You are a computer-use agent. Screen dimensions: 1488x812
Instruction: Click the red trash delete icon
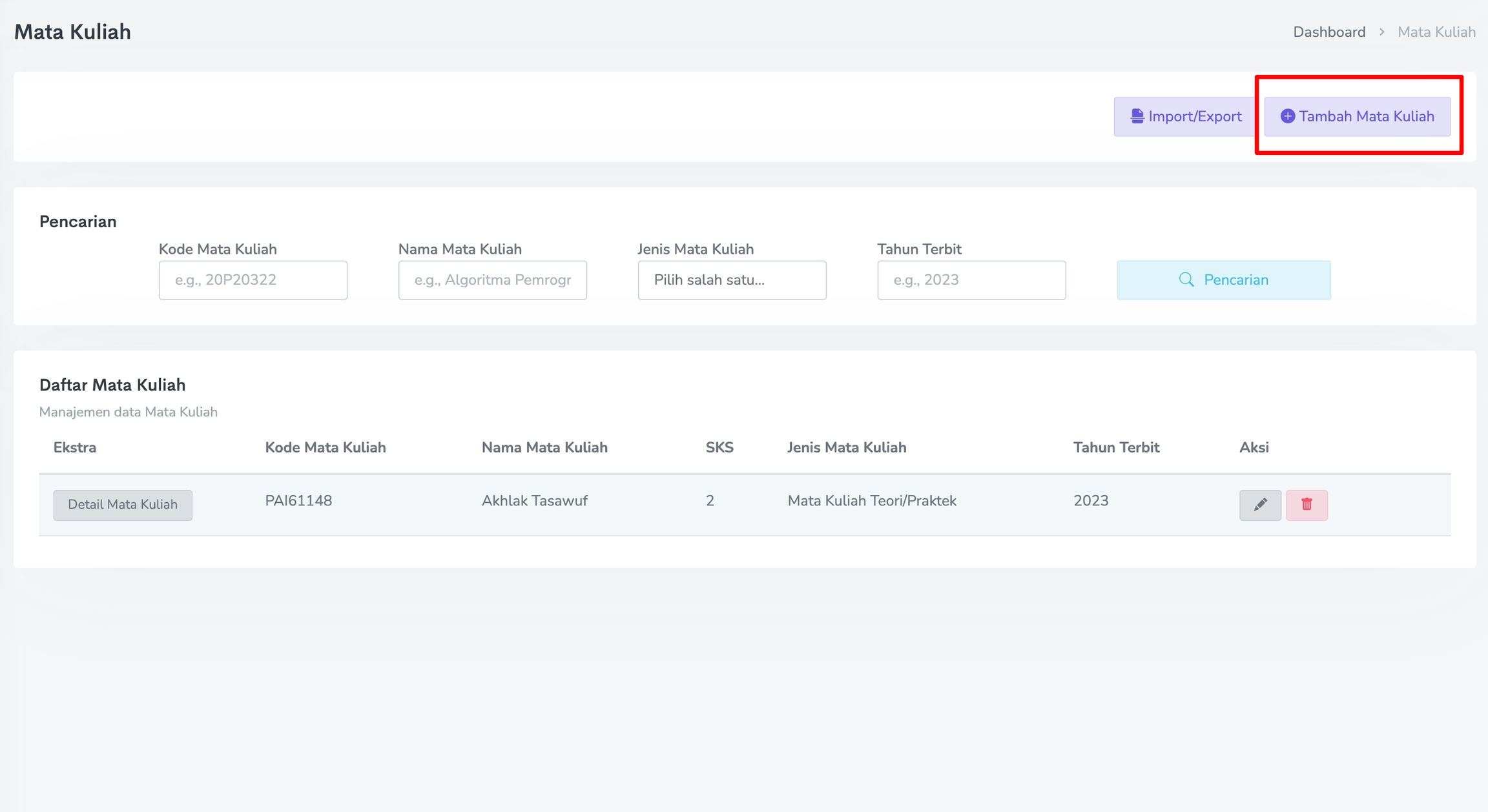coord(1306,505)
